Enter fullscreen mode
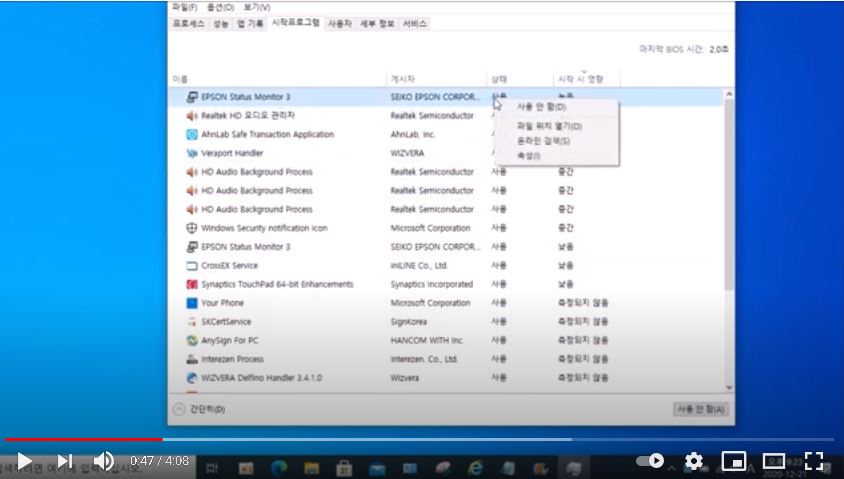Image resolution: width=844 pixels, height=479 pixels. [x=814, y=461]
